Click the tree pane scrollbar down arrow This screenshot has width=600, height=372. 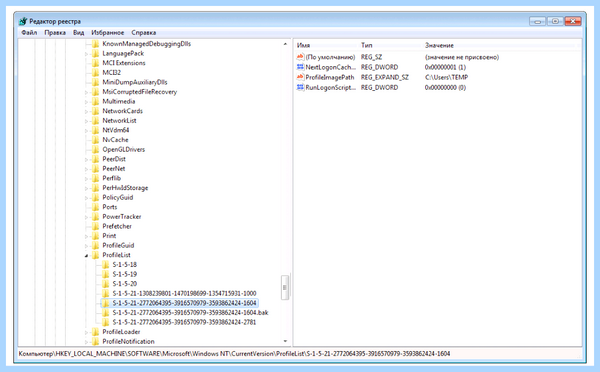click(285, 341)
